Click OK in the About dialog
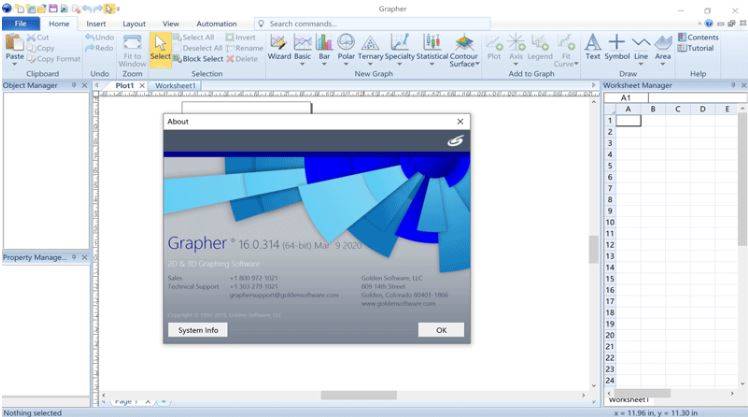 pyautogui.click(x=441, y=330)
